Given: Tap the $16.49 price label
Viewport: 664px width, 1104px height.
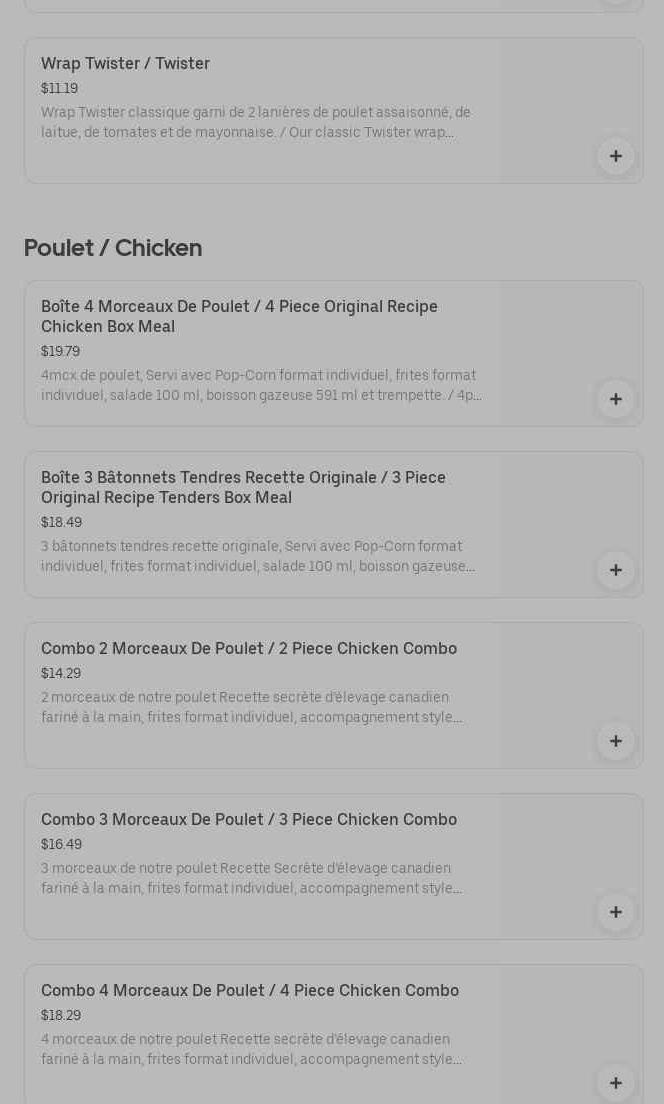Looking at the screenshot, I should click(x=61, y=845).
